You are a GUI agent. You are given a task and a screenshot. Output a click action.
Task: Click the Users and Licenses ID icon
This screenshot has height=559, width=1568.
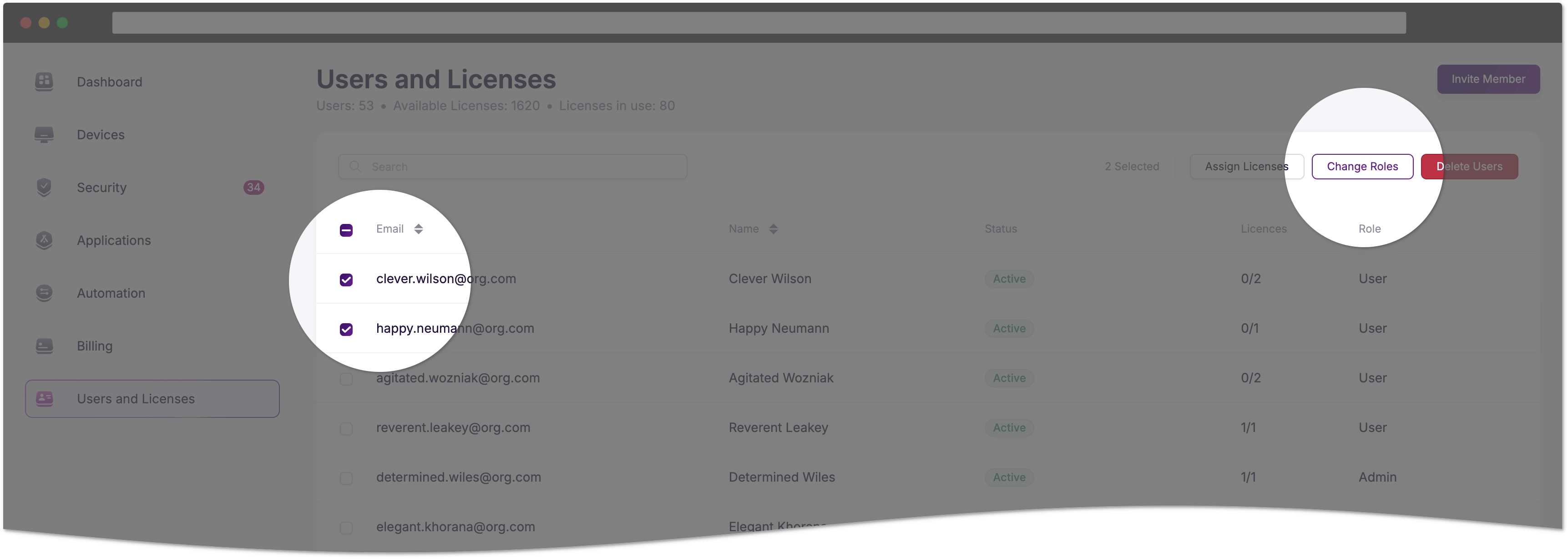coord(44,399)
